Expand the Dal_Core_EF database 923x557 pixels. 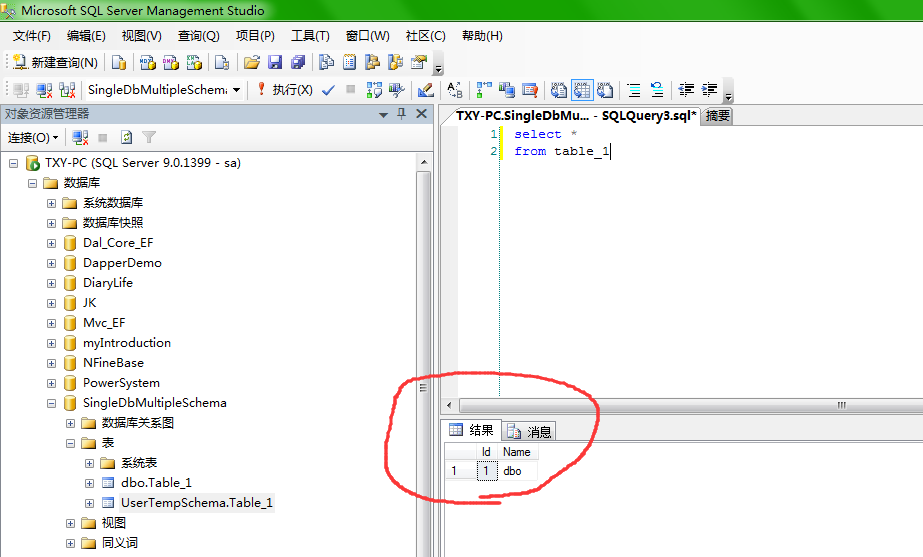[x=51, y=243]
